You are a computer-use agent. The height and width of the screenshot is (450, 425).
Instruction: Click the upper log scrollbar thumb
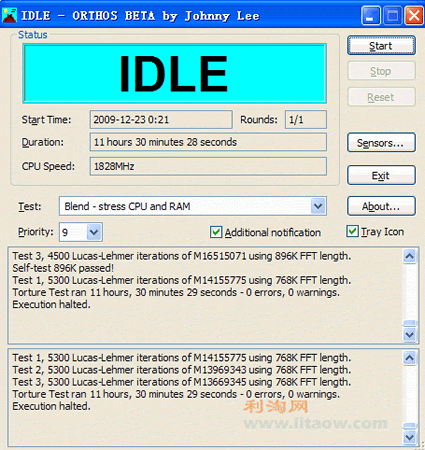(x=409, y=323)
